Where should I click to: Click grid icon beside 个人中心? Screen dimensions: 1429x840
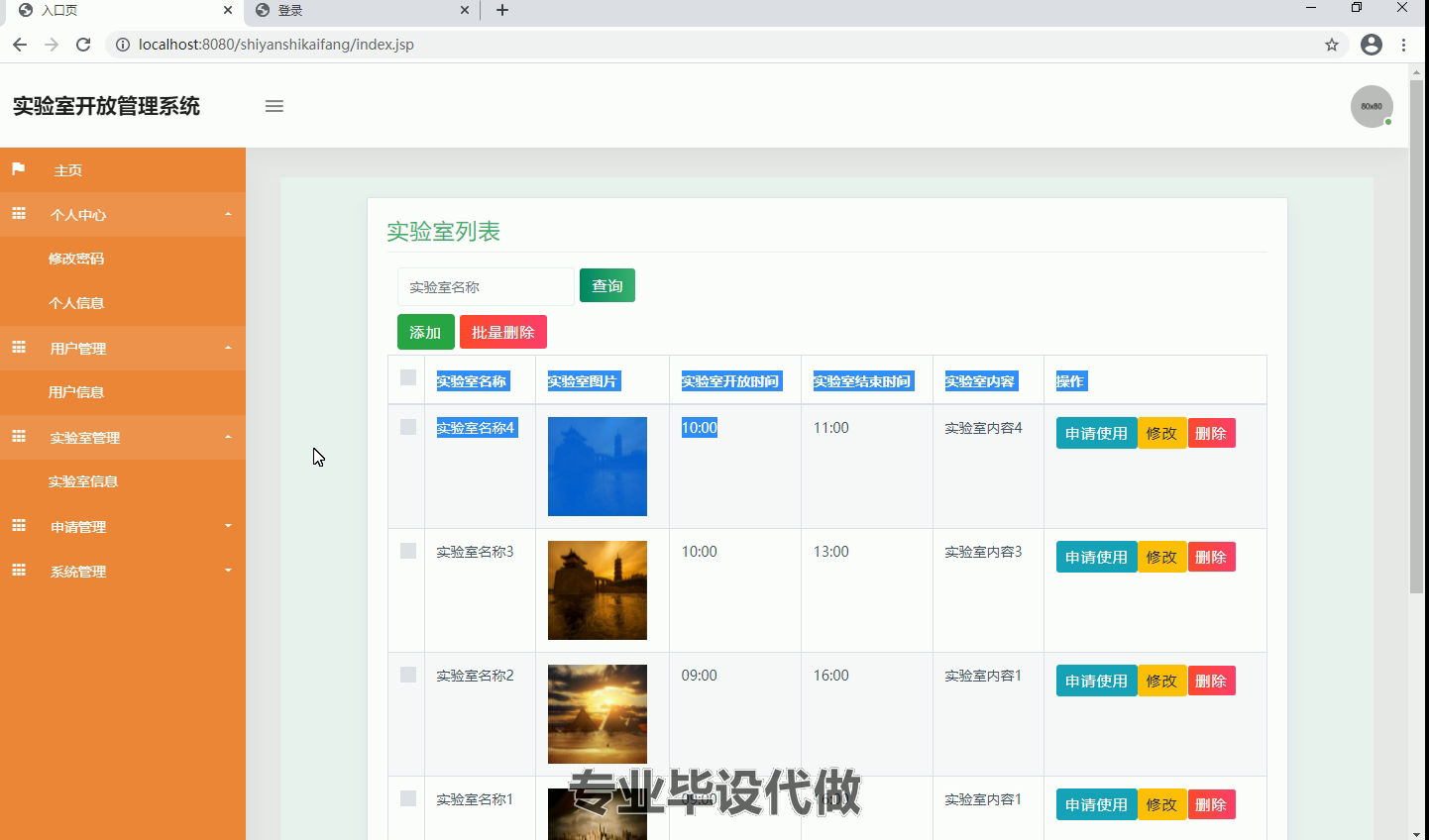18,214
